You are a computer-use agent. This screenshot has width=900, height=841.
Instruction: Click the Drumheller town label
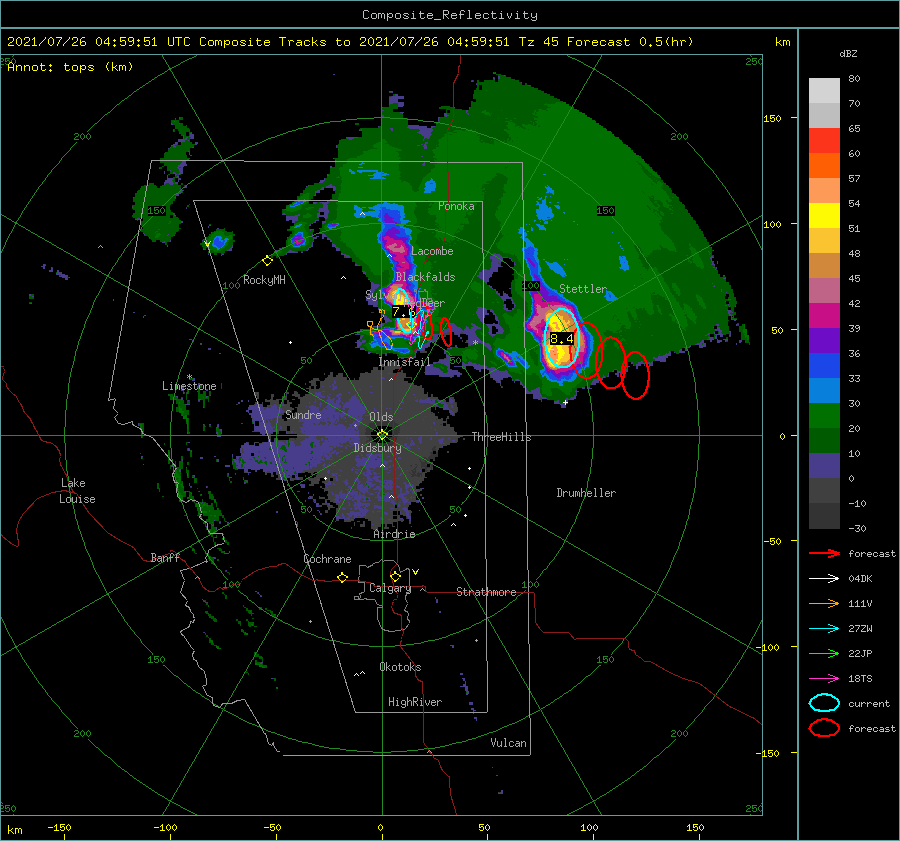(x=586, y=493)
